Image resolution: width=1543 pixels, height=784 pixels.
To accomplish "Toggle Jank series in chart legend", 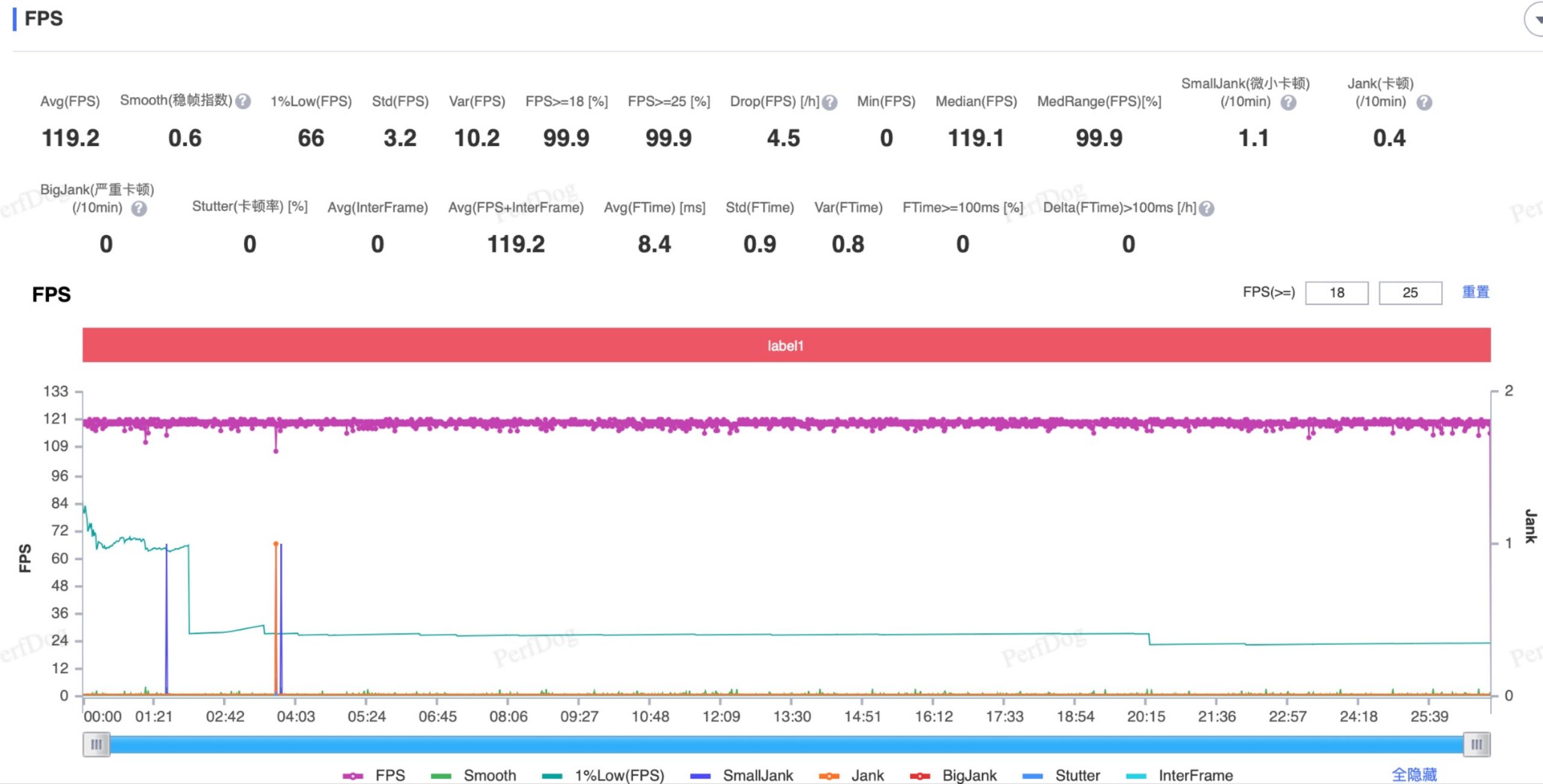I will (852, 775).
